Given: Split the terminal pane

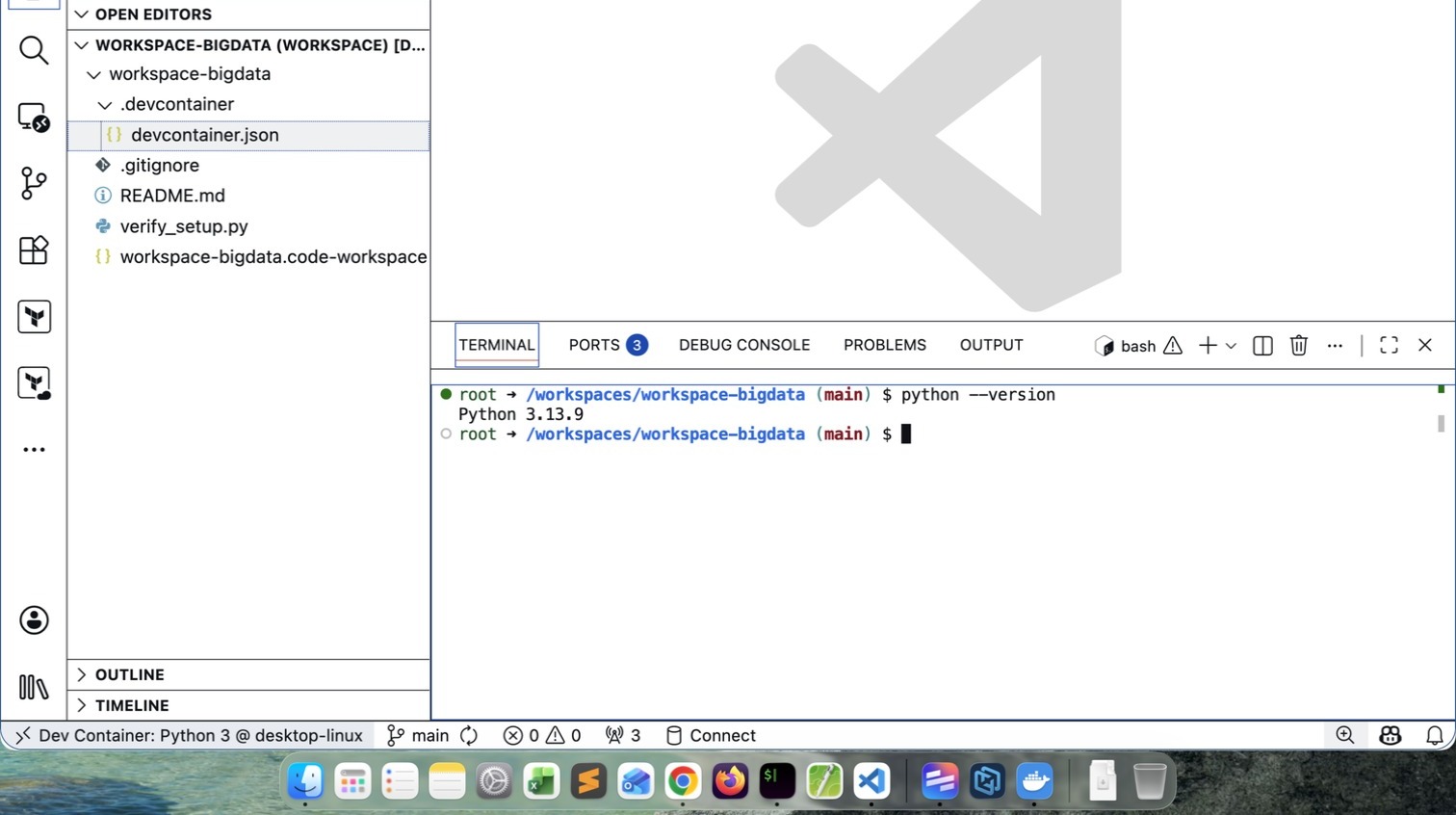Looking at the screenshot, I should (x=1262, y=345).
